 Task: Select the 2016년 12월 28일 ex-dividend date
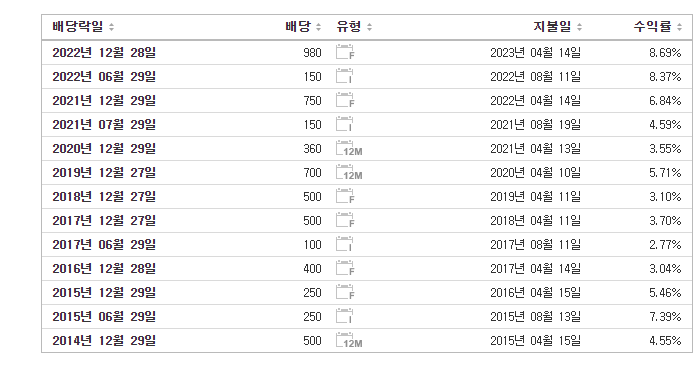(x=104, y=269)
